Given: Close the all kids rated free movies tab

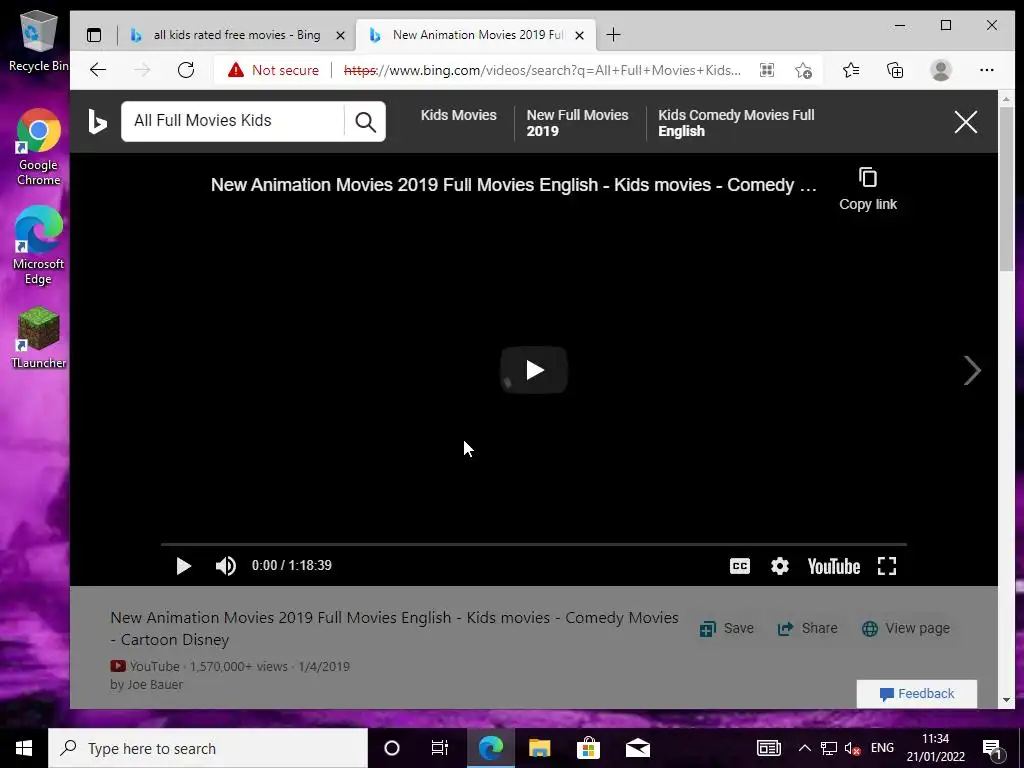Looking at the screenshot, I should 340,35.
